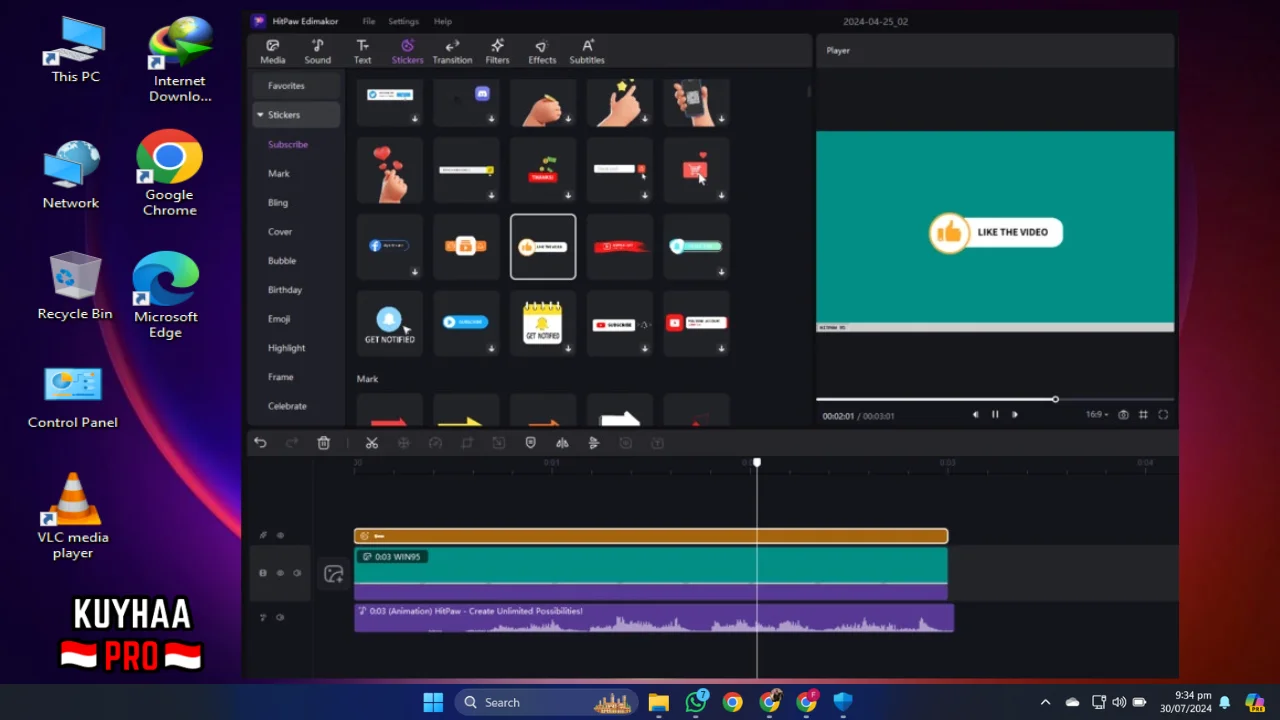Click the player progress slider handle
The height and width of the screenshot is (720, 1280).
1055,399
